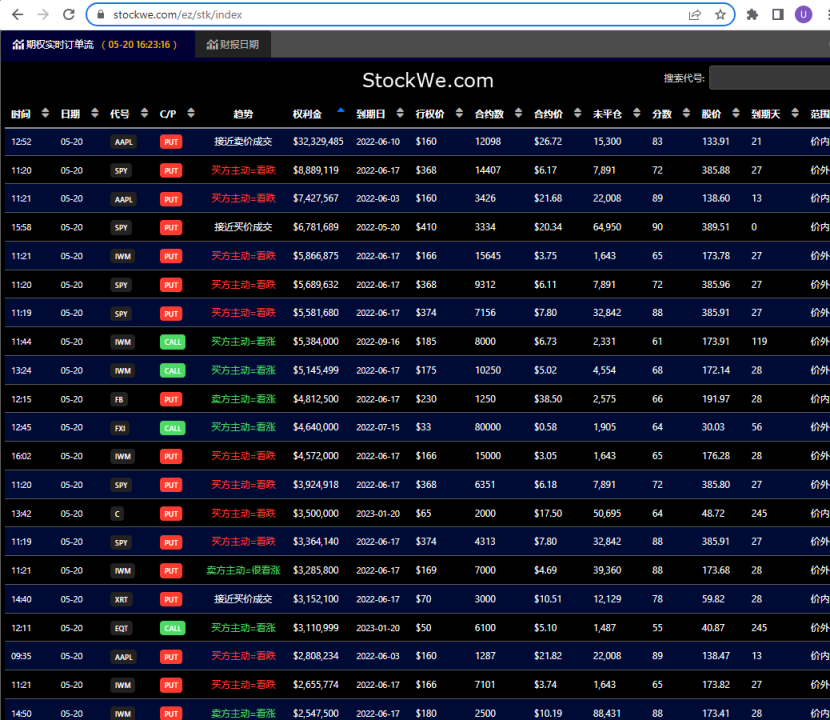This screenshot has height=720, width=830.
Task: Click the share page icon in address bar
Action: tap(695, 15)
